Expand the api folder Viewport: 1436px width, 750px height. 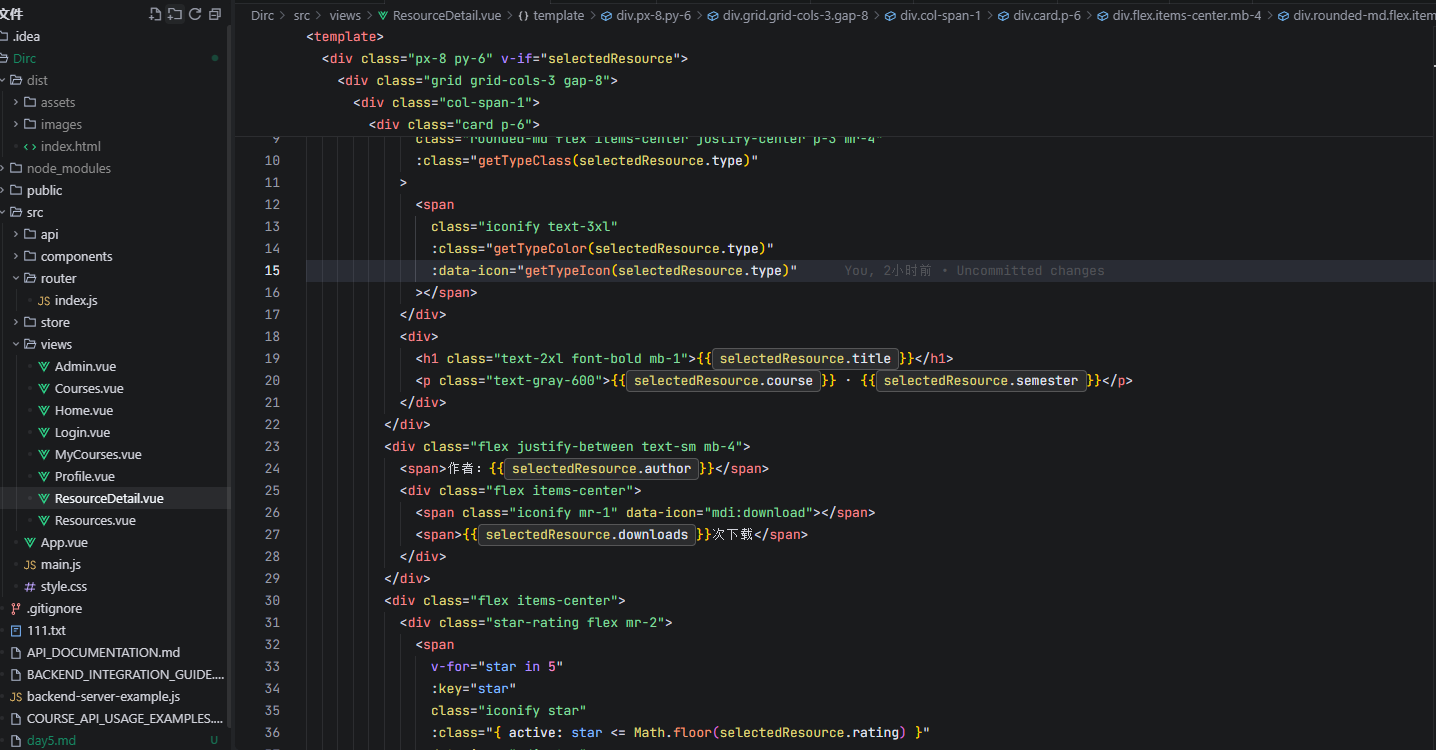(x=16, y=235)
